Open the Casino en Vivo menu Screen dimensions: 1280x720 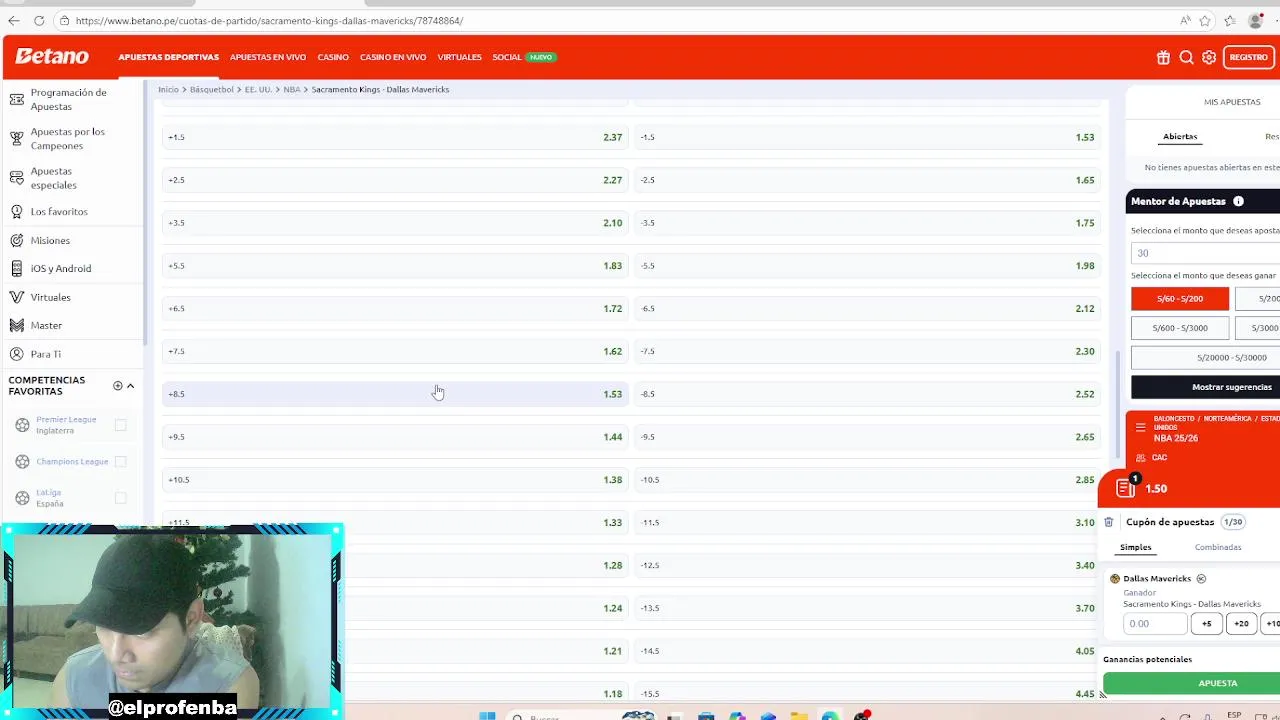(393, 57)
